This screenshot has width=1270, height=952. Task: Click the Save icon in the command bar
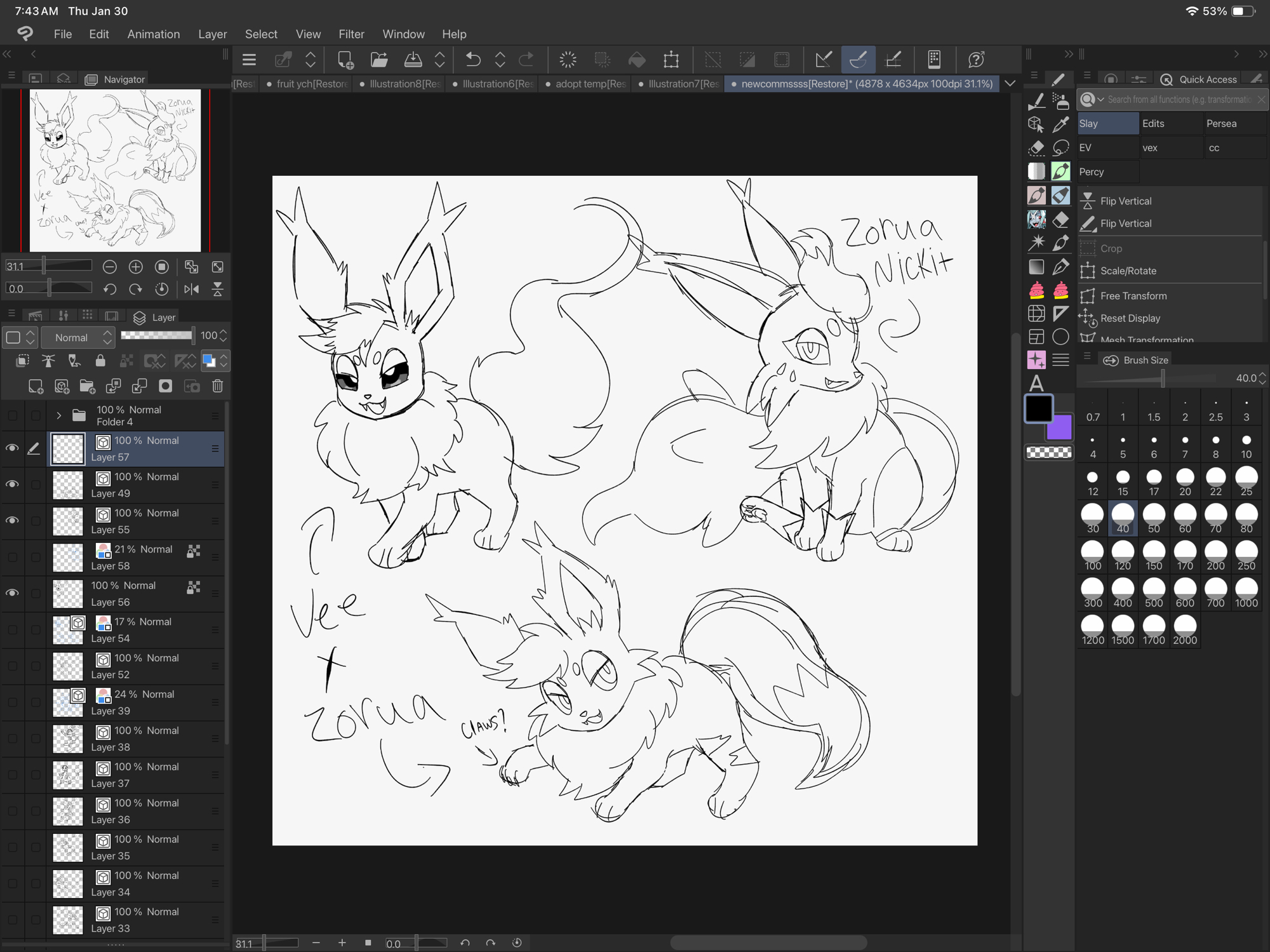[x=413, y=60]
